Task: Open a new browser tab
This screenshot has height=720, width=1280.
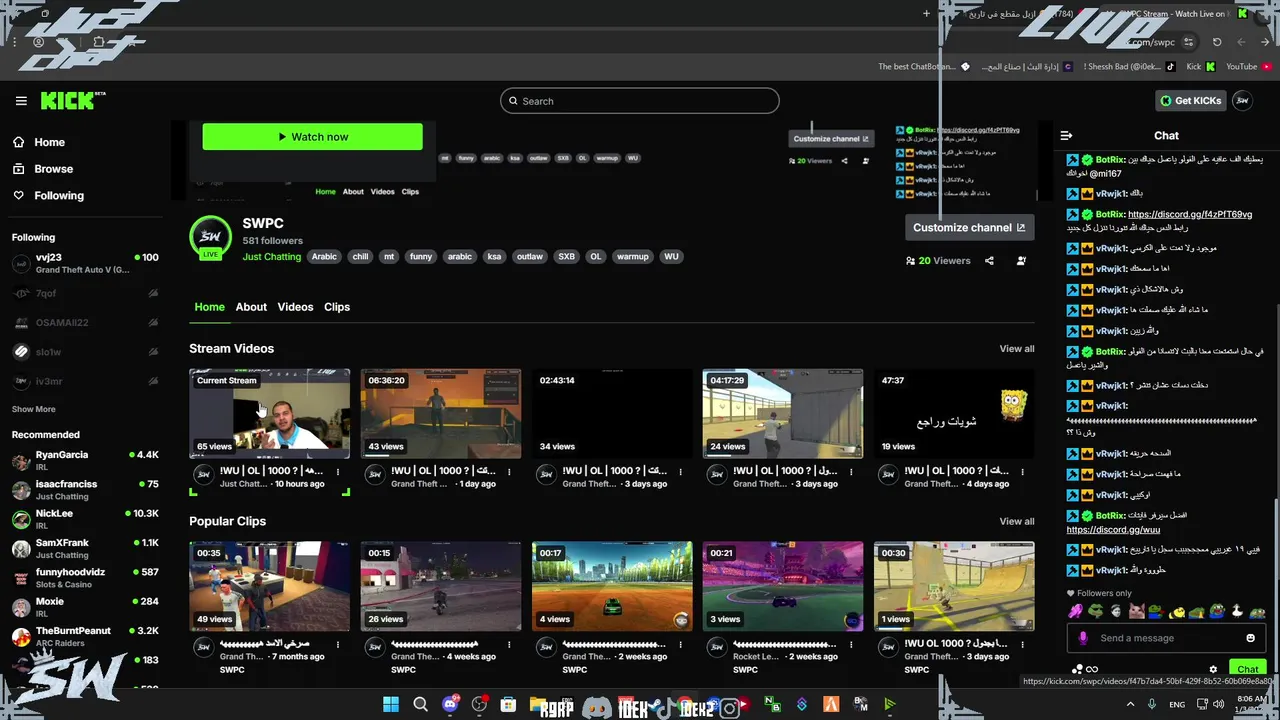Action: coord(926,13)
